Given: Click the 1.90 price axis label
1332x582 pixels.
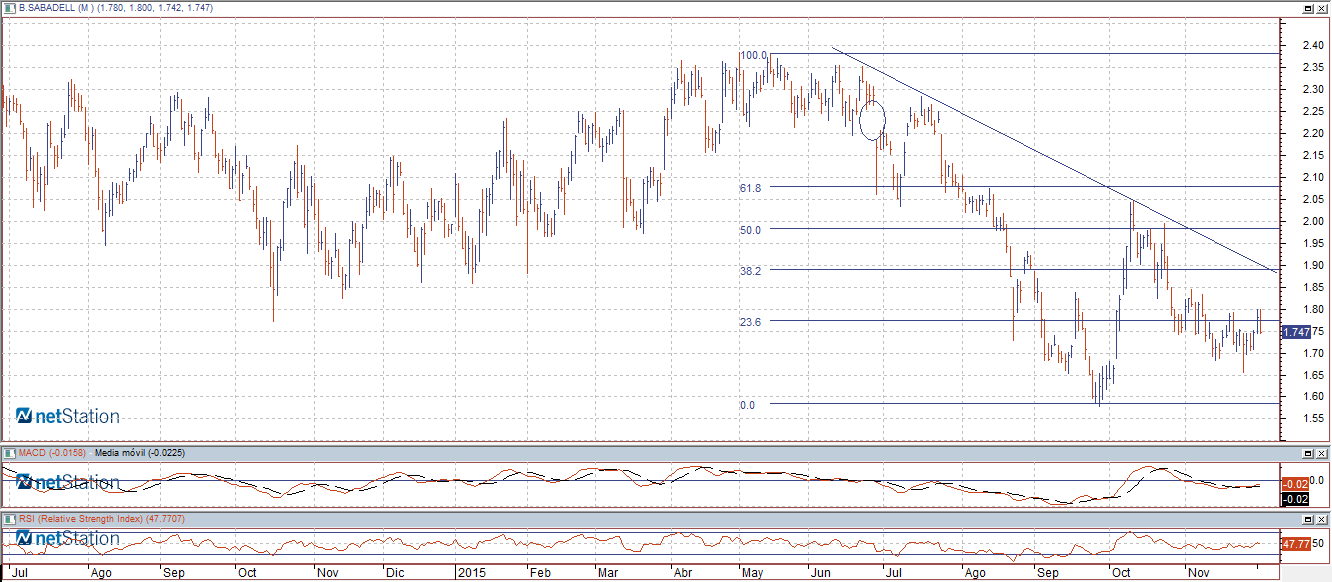Looking at the screenshot, I should (x=1313, y=265).
